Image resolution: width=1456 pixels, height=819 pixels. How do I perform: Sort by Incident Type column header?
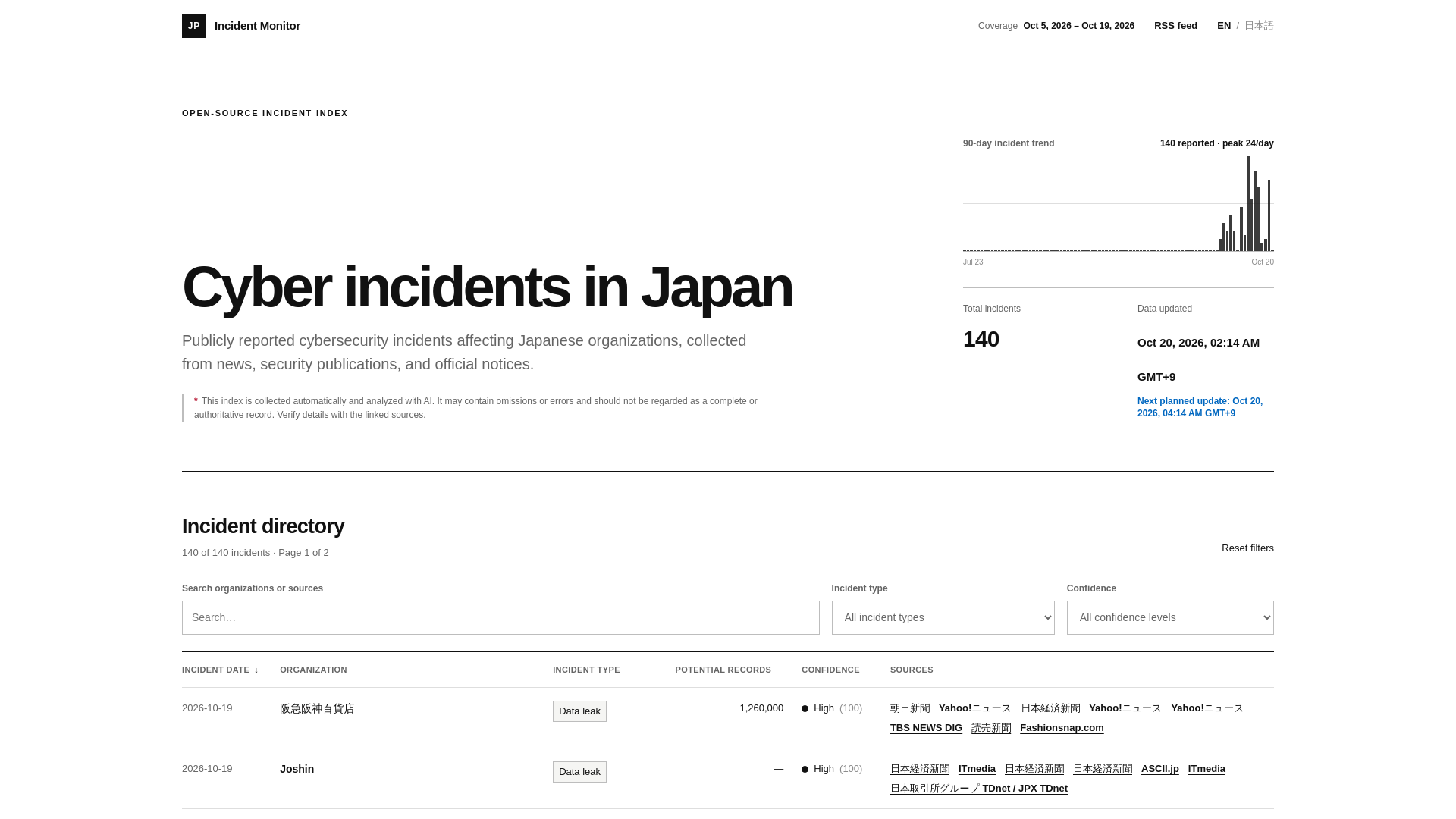pyautogui.click(x=586, y=670)
